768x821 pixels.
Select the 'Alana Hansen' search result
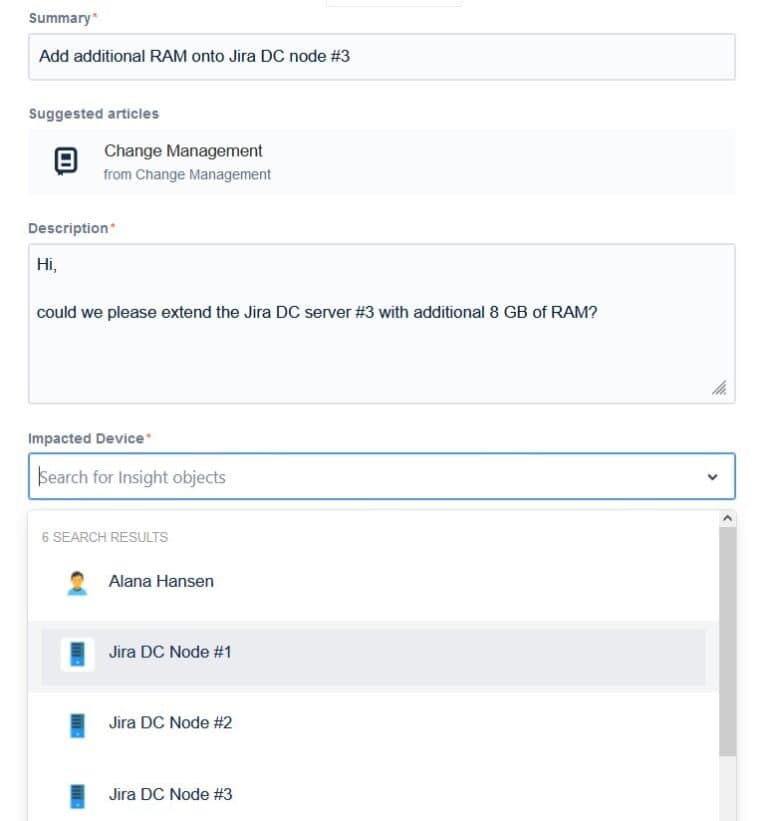tap(159, 581)
